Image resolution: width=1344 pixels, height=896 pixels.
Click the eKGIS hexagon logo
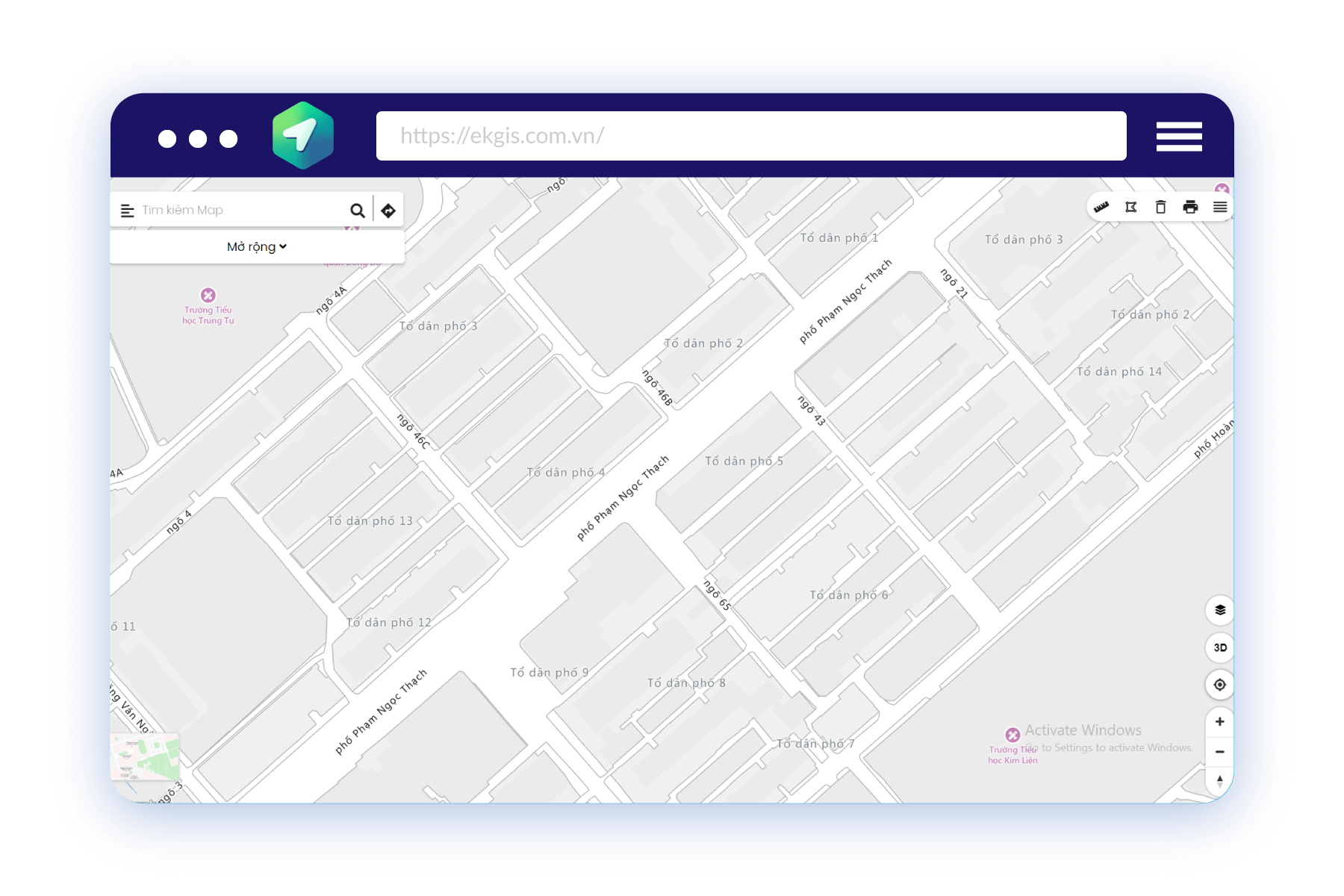click(x=303, y=135)
